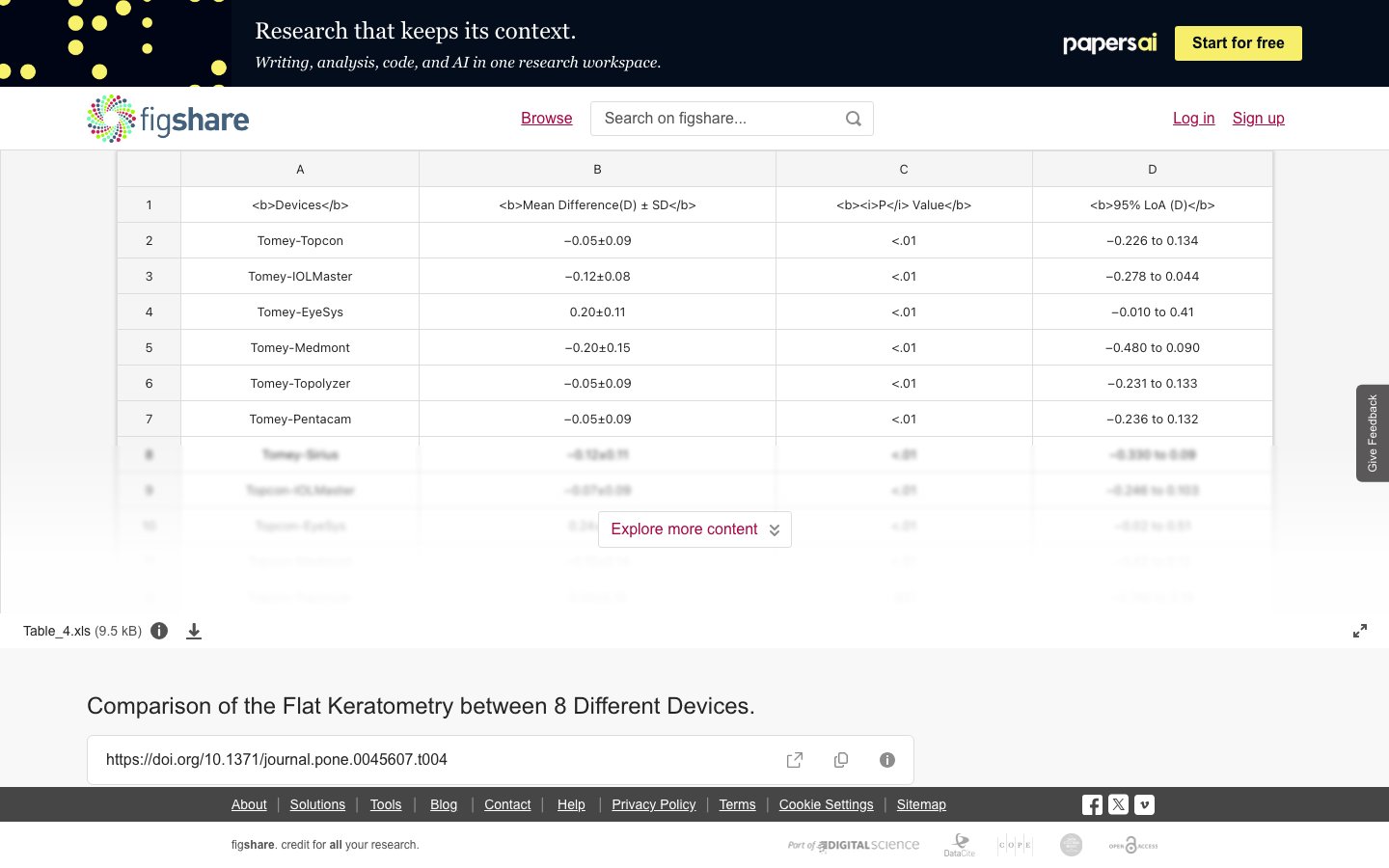Open Cookie Settings in the footer
1389x868 pixels.
tap(827, 804)
